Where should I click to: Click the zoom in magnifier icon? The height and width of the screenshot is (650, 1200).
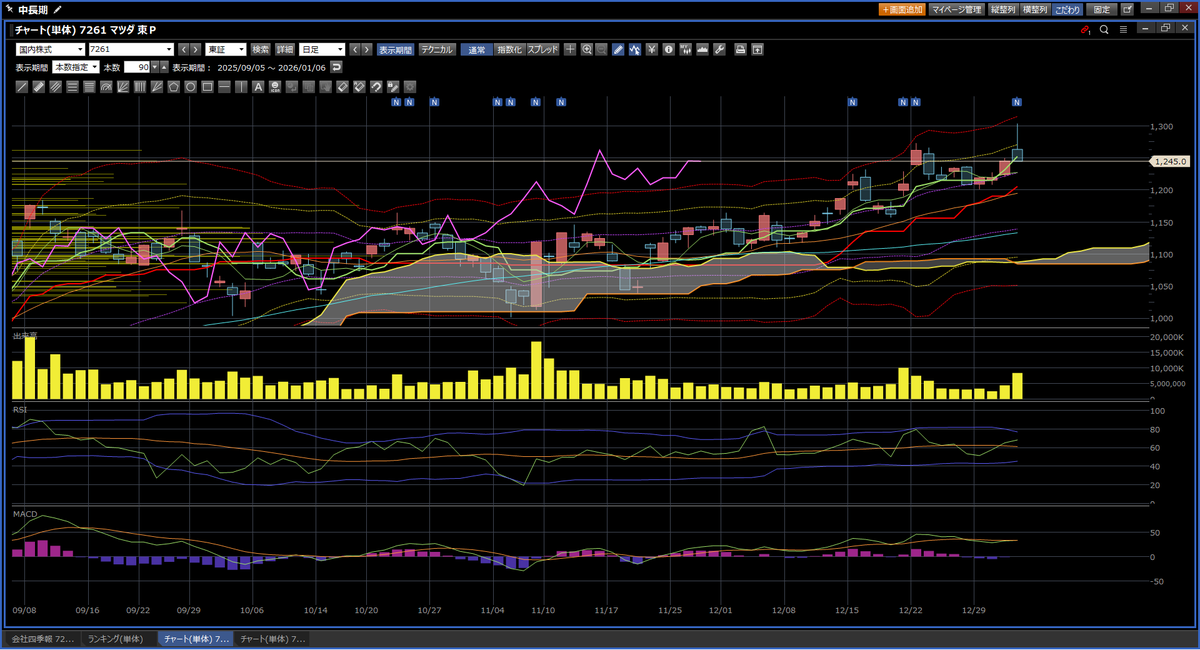[587, 49]
